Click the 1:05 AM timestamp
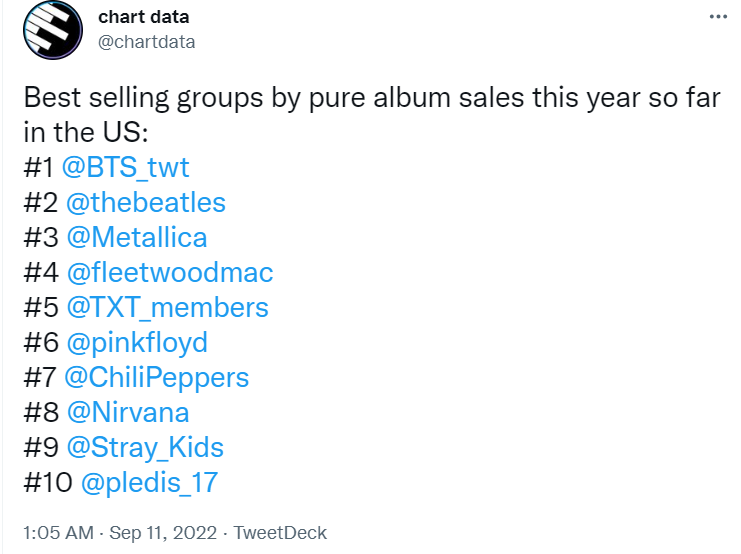 pyautogui.click(x=59, y=533)
